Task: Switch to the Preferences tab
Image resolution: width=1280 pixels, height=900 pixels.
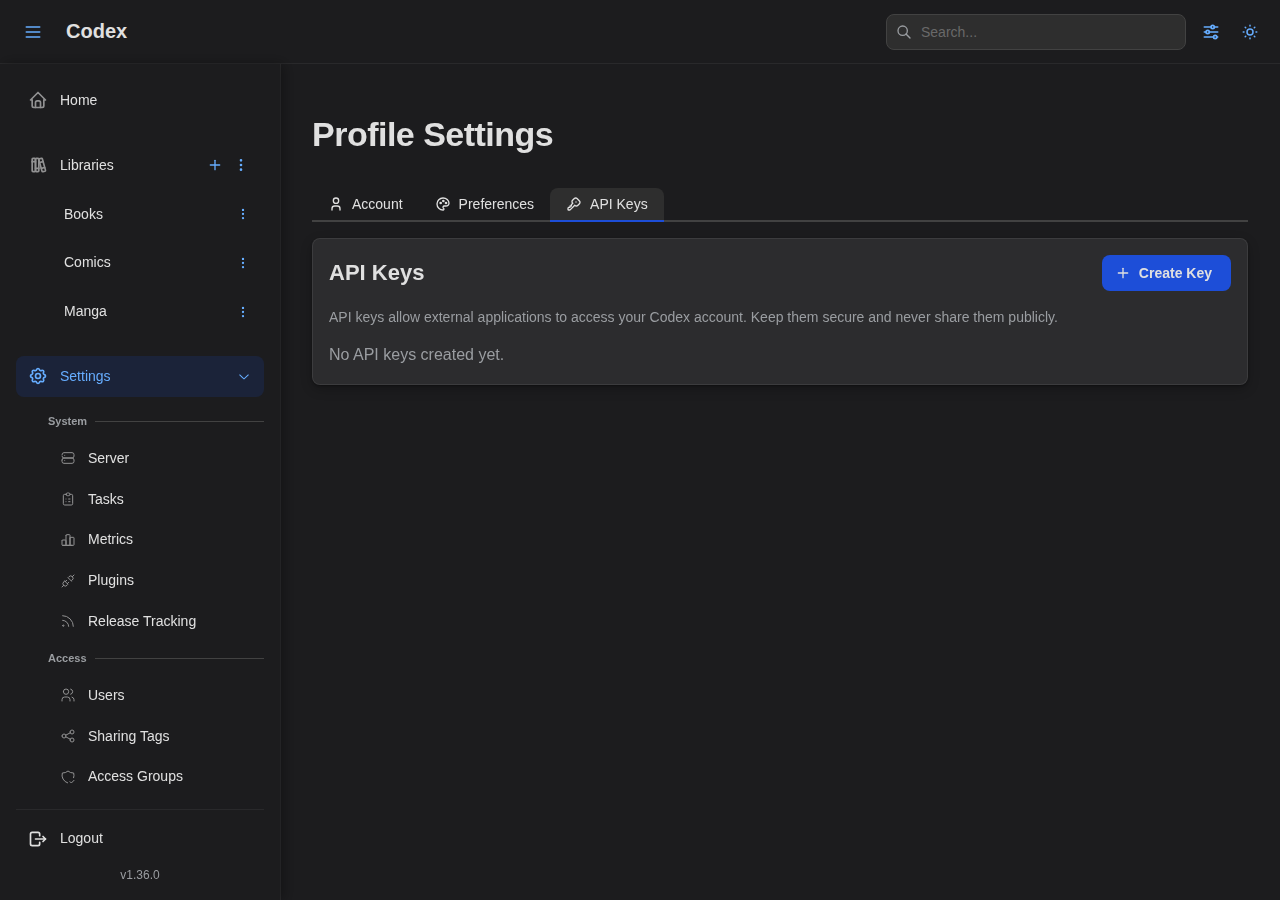Action: click(x=484, y=204)
